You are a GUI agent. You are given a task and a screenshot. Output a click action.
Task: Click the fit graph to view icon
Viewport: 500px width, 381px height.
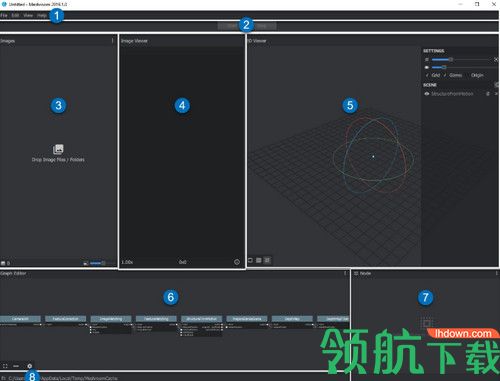tap(5, 366)
